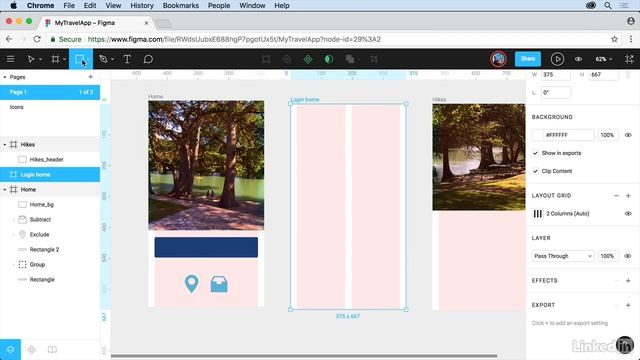
Task: Open the Chrome File menu
Action: point(69,6)
